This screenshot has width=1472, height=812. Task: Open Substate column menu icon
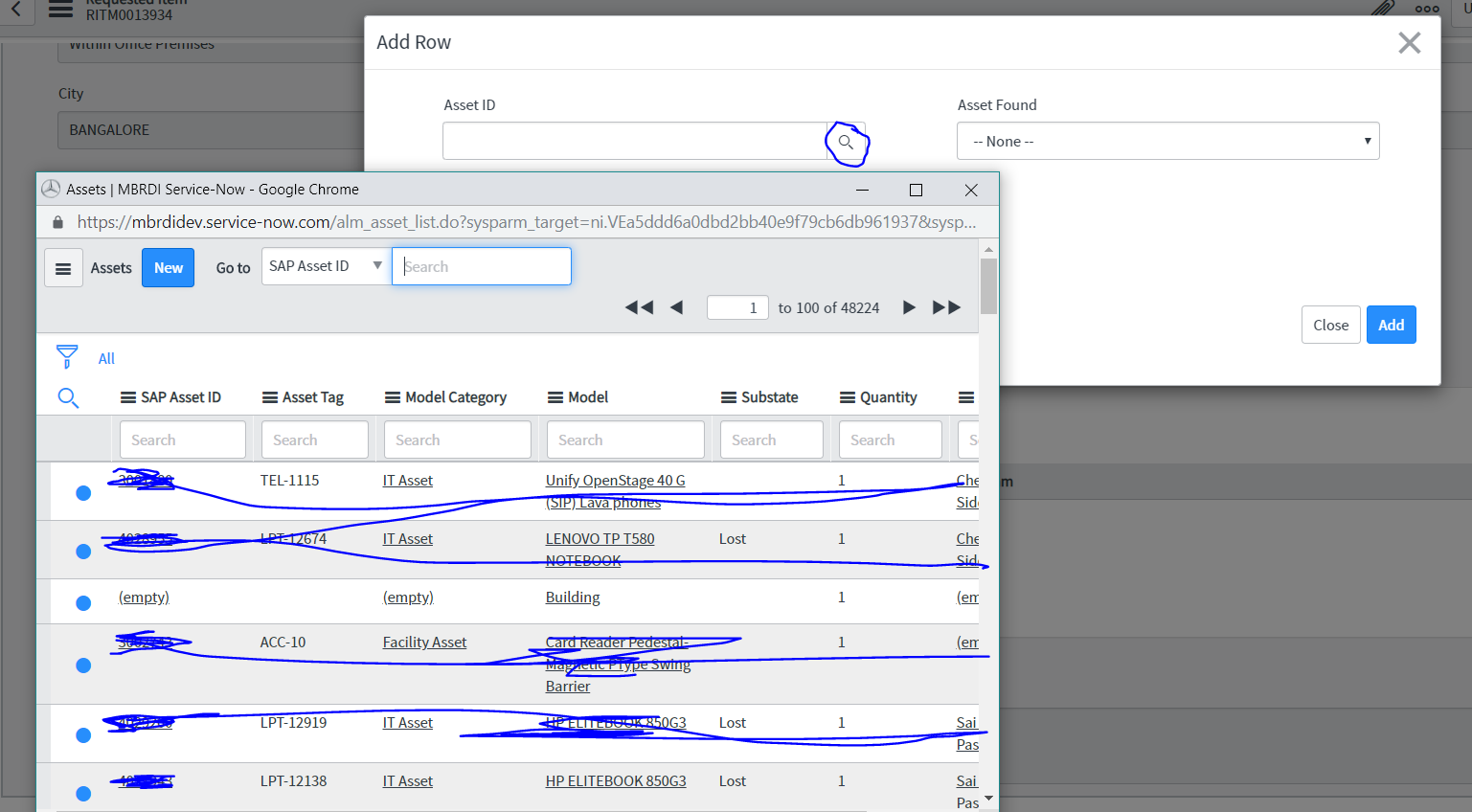coord(729,397)
